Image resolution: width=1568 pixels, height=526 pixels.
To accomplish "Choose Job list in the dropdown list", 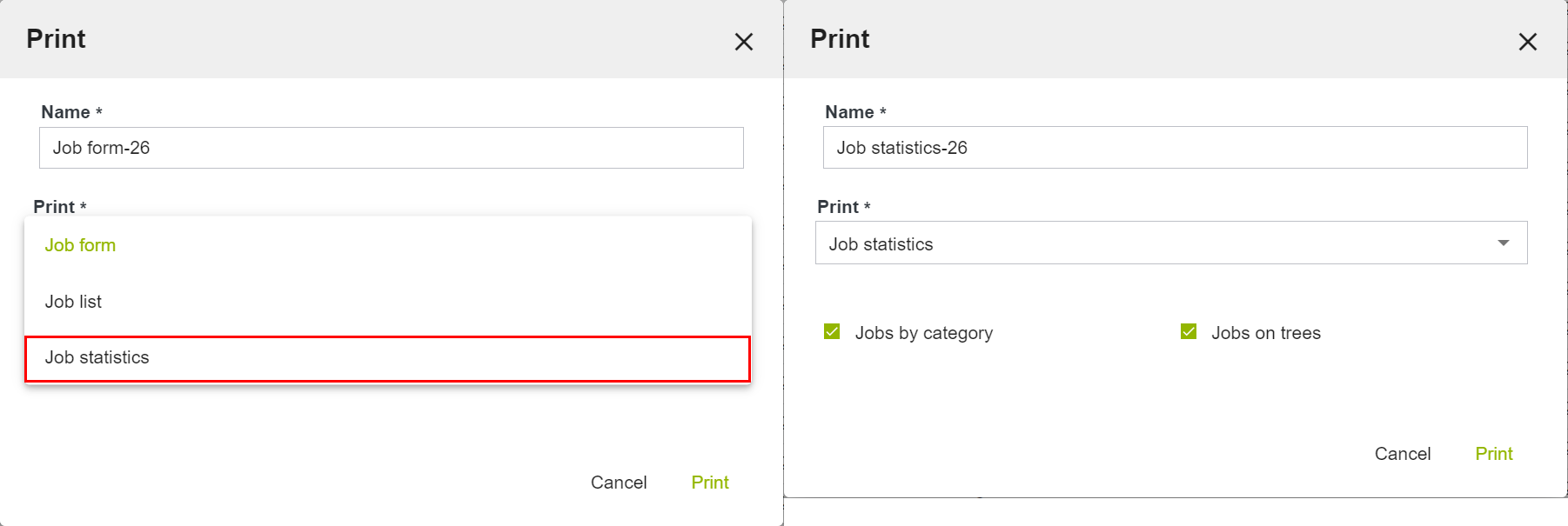I will click(x=73, y=302).
